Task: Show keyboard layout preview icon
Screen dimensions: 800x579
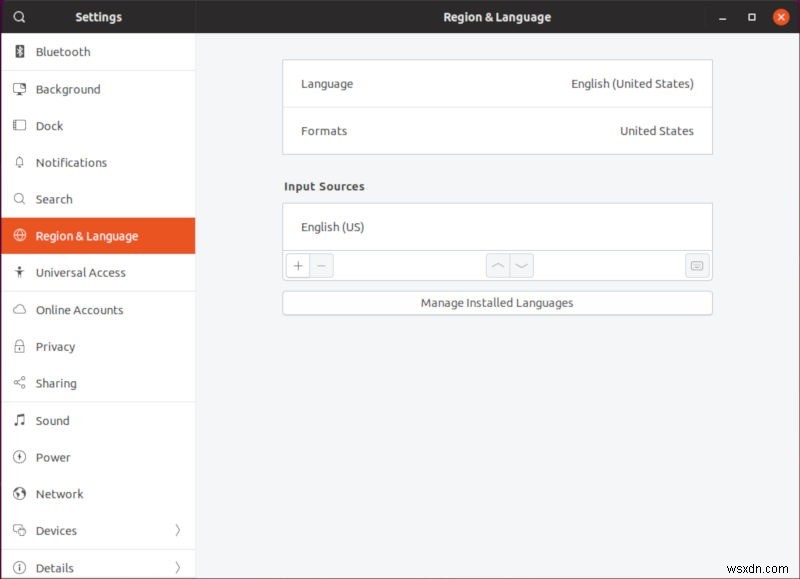Action: click(697, 266)
